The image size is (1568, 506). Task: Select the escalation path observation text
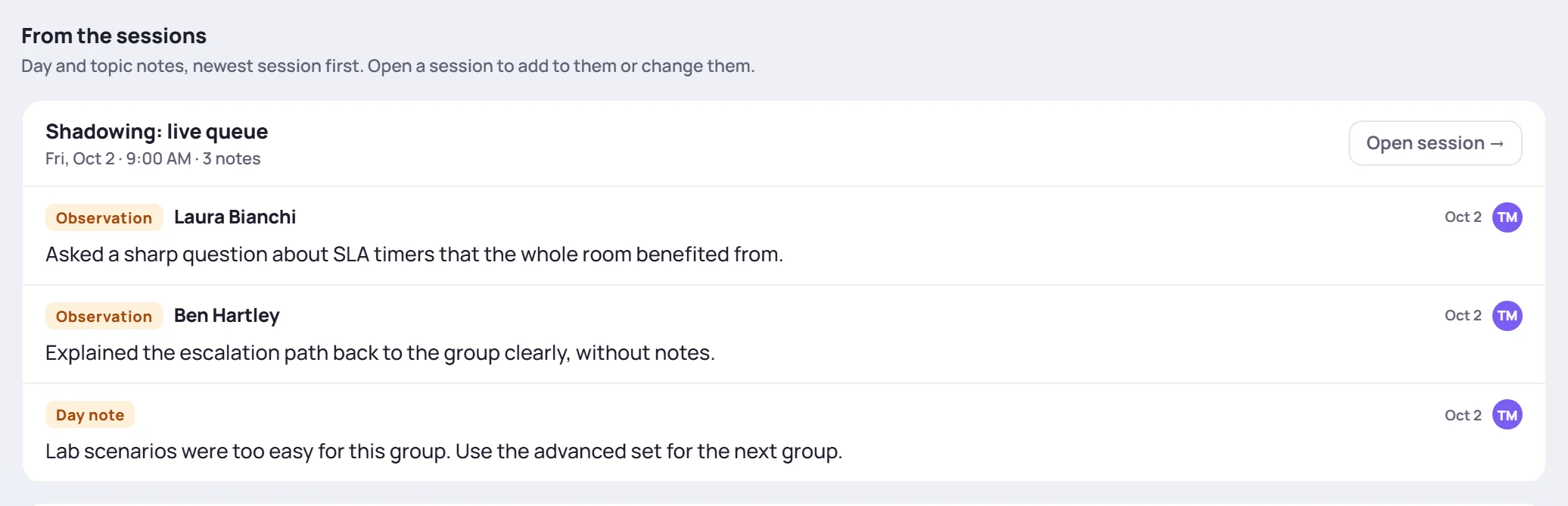point(380,353)
